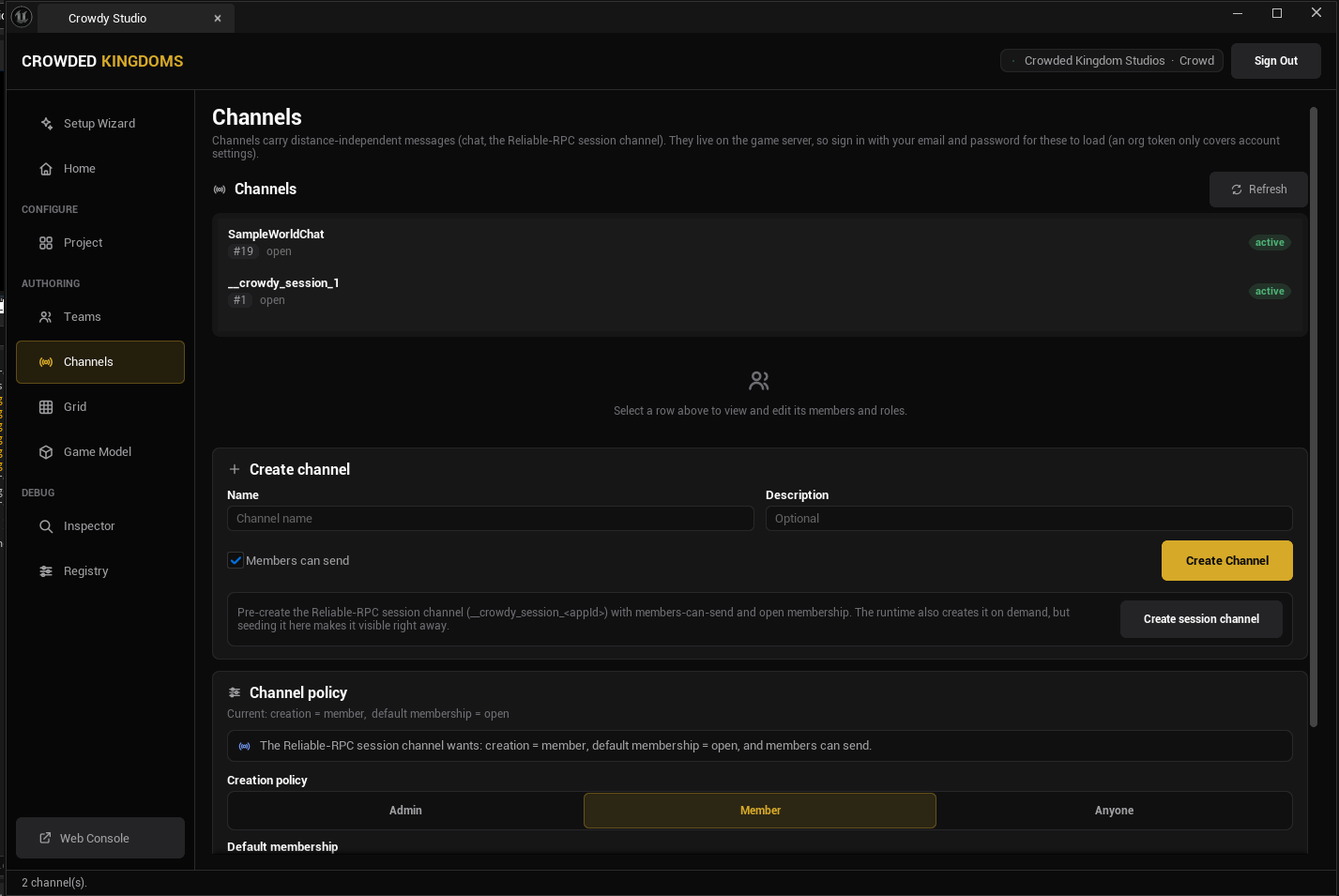Screen dimensions: 1339x896
Task: Select the SampleWorldChat channel row
Action: point(759,243)
